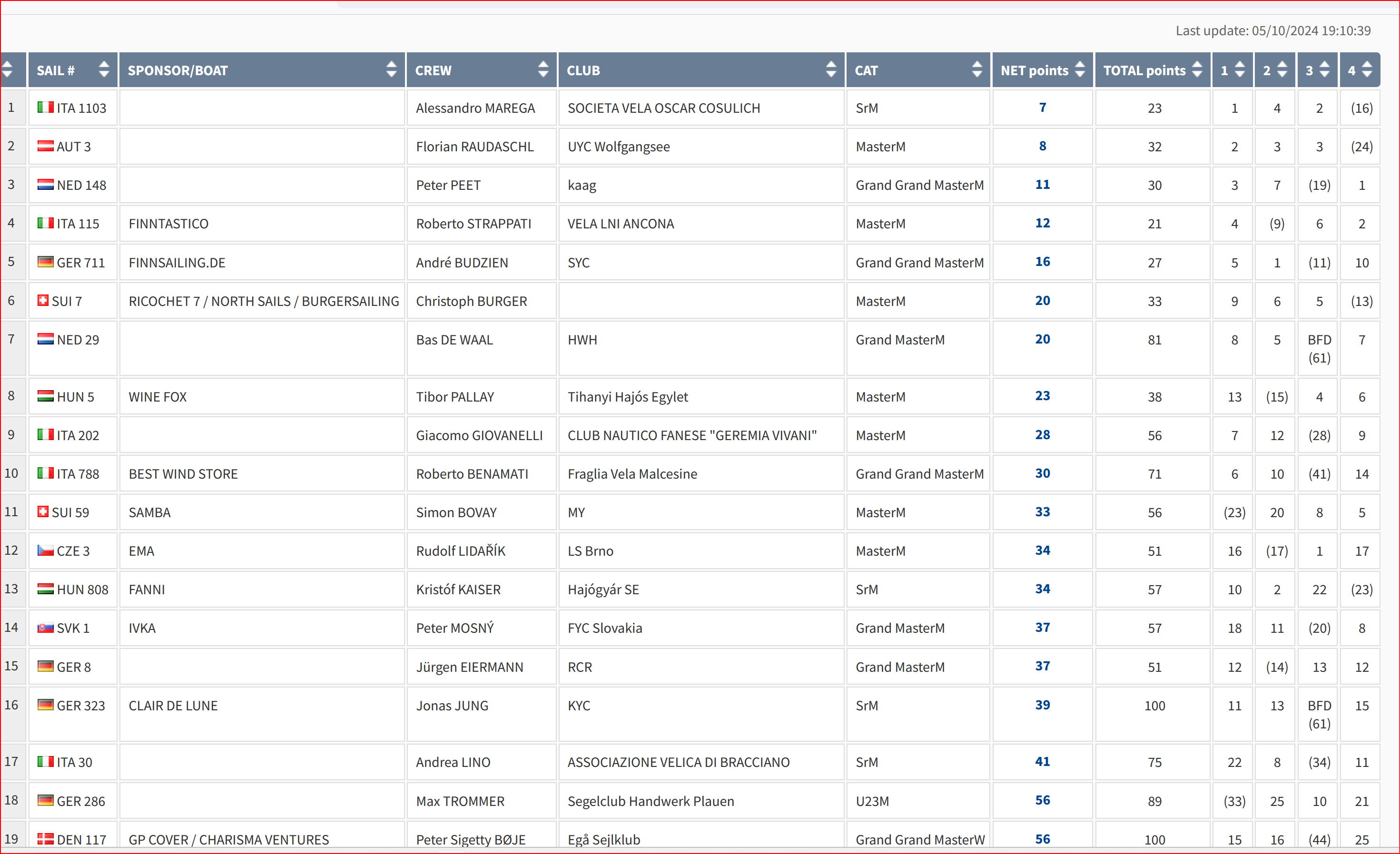This screenshot has width=1400, height=854.
Task: Select net points 23 for HUN 5
Action: tap(1042, 395)
